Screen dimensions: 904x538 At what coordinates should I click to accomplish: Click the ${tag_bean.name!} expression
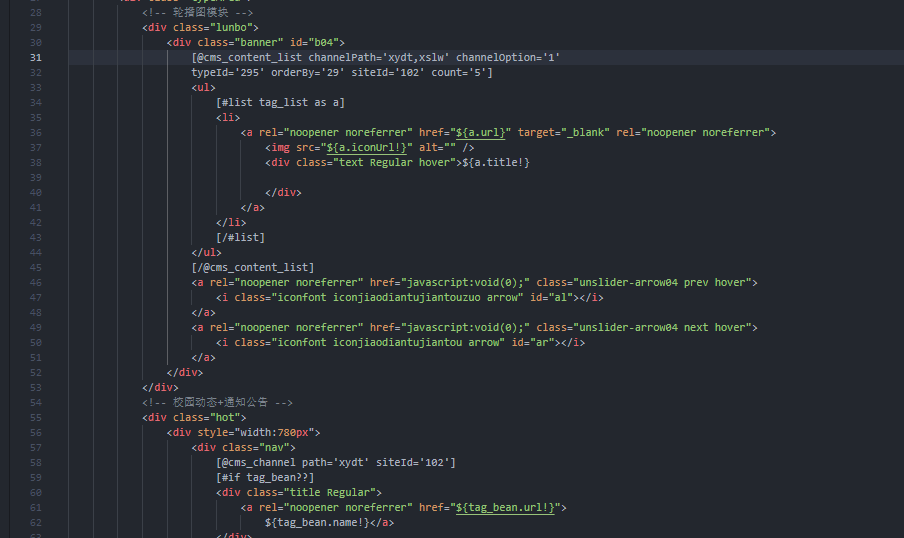point(317,522)
